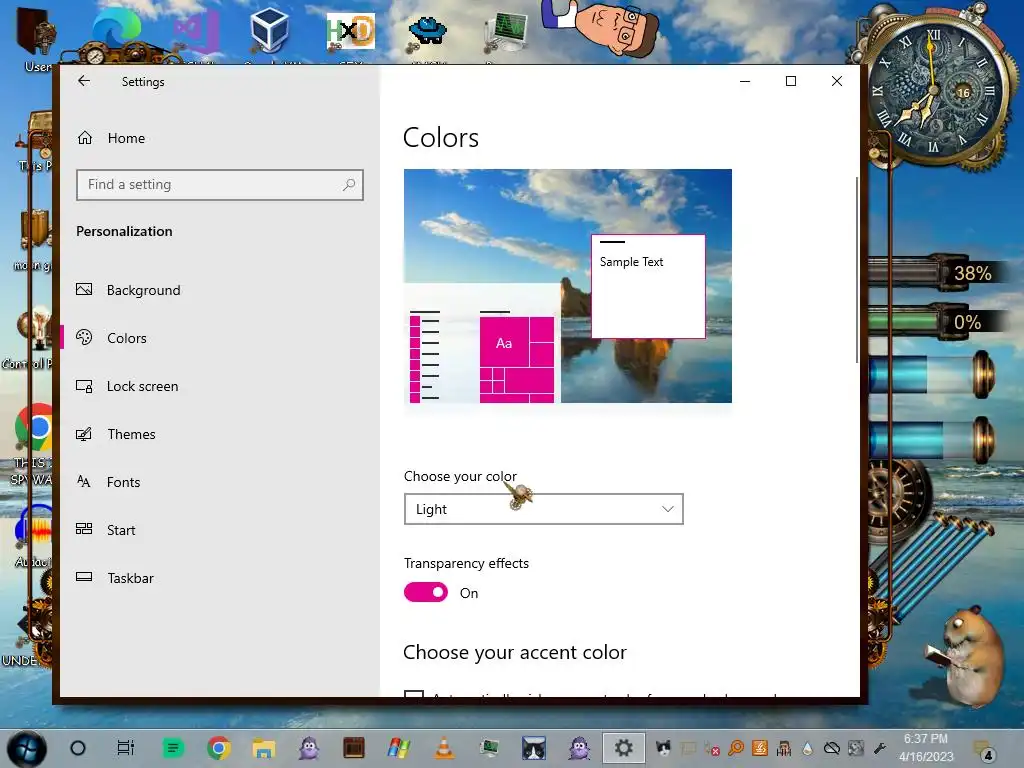1024x768 pixels.
Task: Open the taskbar clock showing 6:37 PM
Action: coord(925,748)
